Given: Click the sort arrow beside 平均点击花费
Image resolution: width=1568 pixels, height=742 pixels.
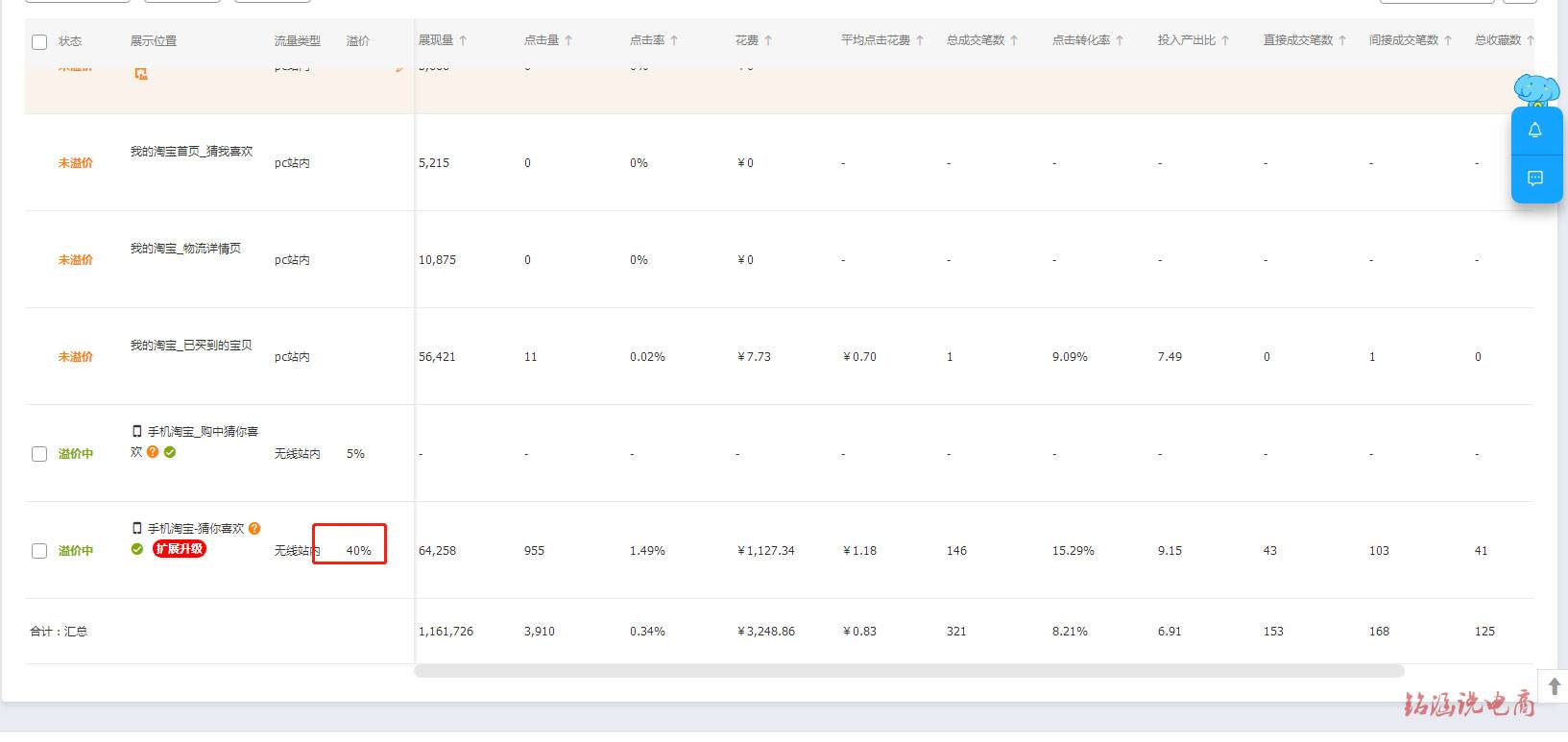Looking at the screenshot, I should pyautogui.click(x=920, y=40).
